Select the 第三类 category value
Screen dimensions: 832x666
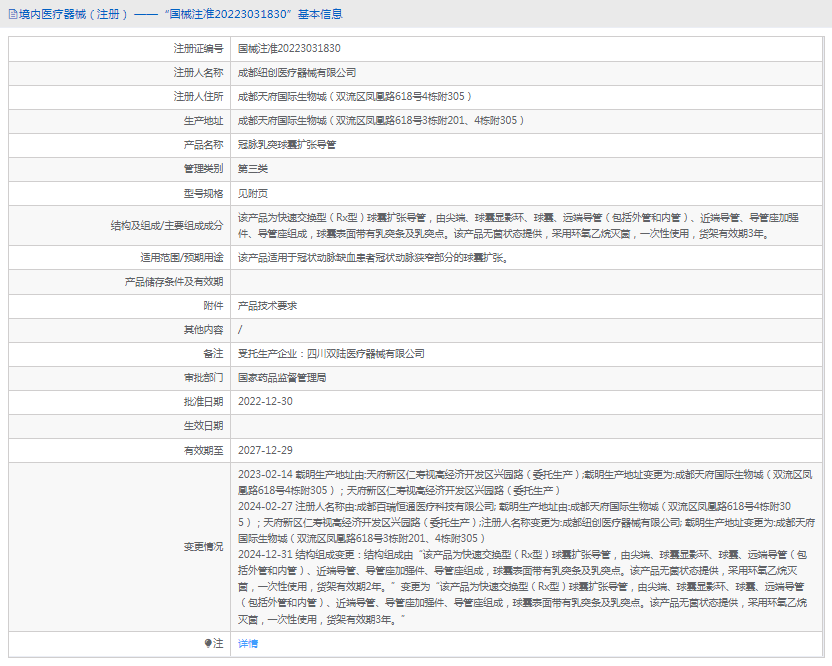pyautogui.click(x=253, y=169)
